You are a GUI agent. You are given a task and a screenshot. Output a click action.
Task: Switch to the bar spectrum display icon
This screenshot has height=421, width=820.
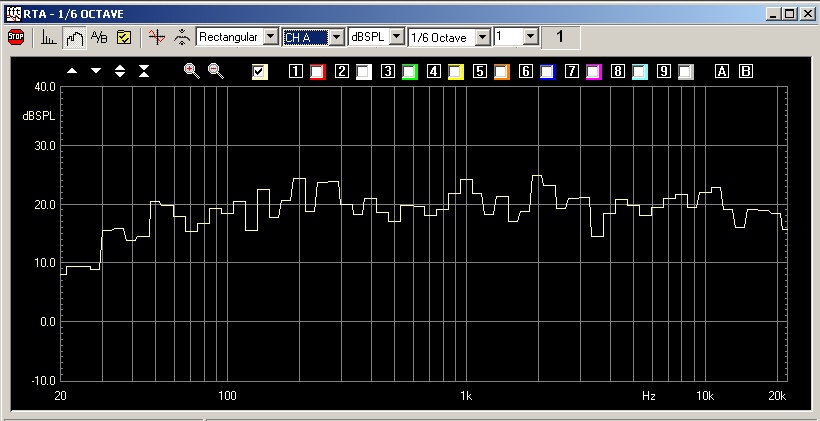tap(49, 37)
